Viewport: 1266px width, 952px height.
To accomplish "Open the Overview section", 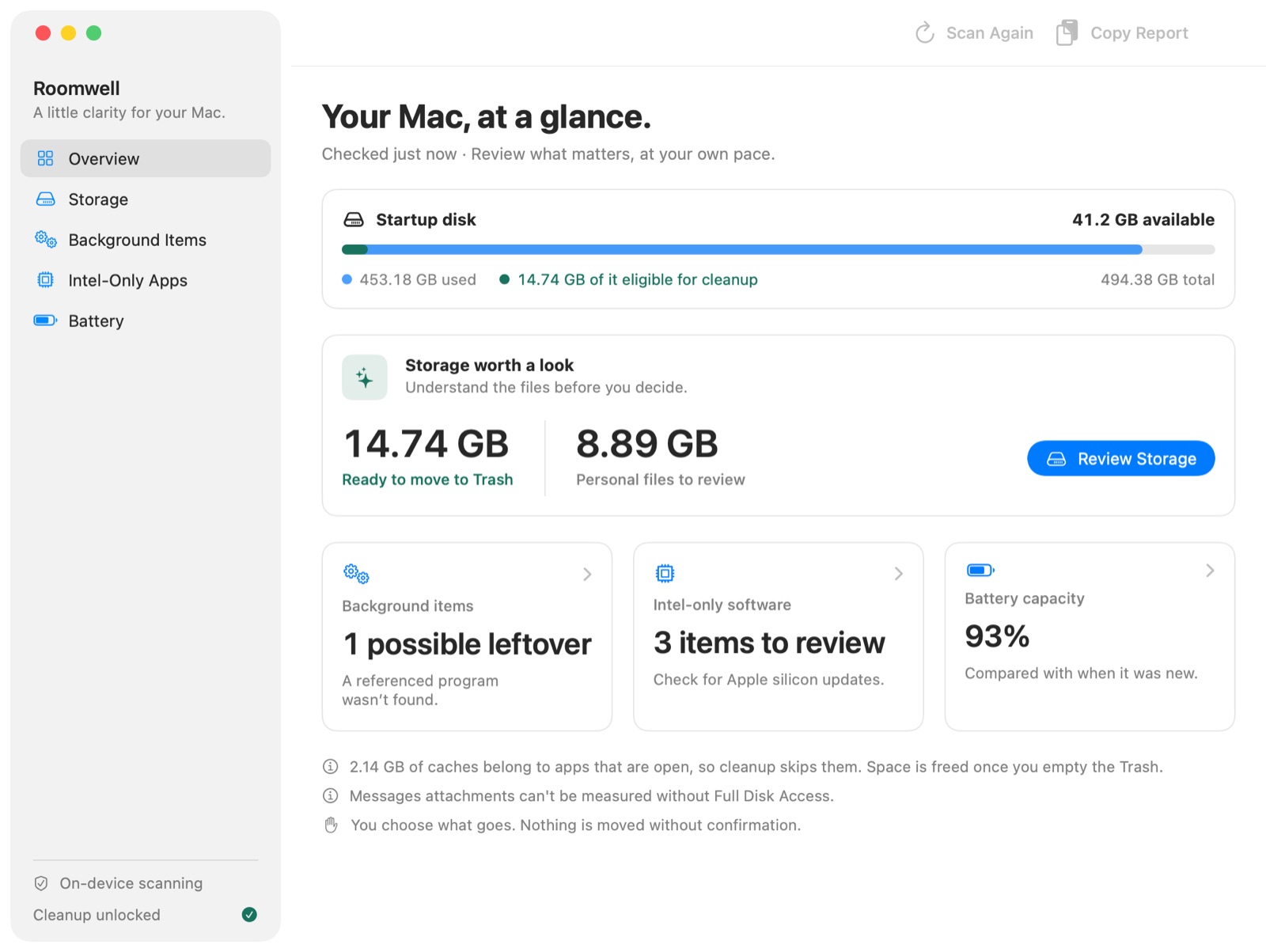I will 146,158.
